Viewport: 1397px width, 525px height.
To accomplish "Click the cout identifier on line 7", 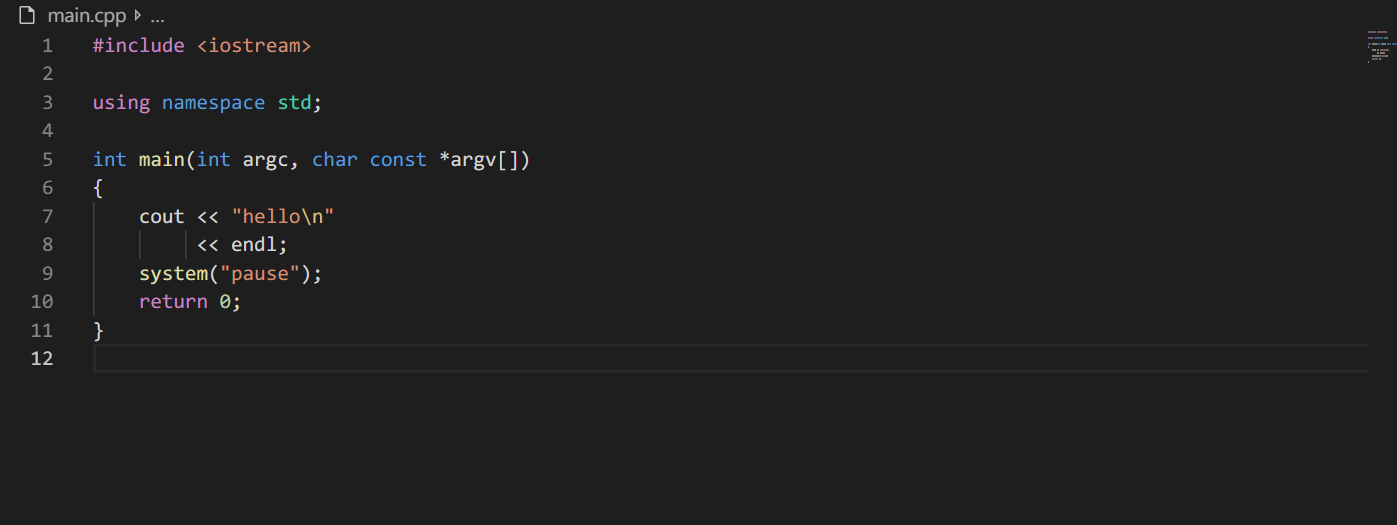I will pos(161,217).
